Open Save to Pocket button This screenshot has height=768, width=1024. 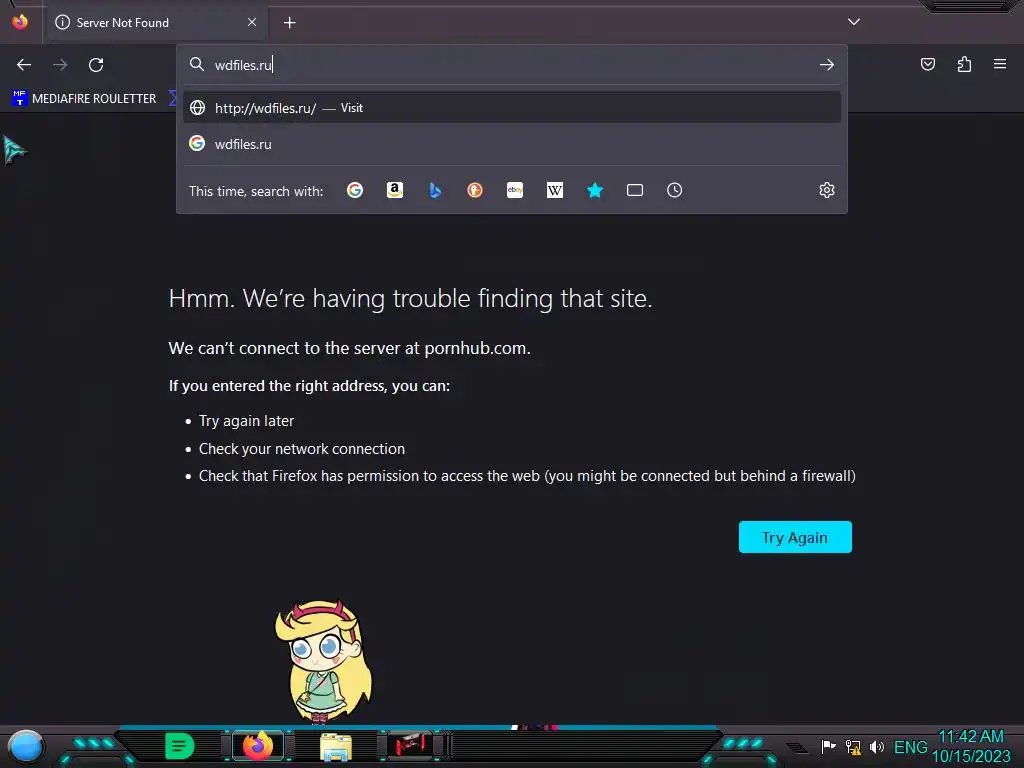927,64
